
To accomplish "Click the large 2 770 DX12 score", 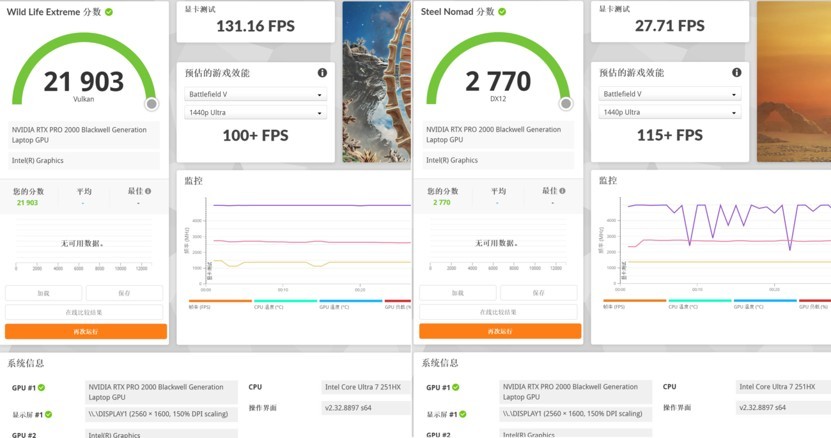I will click(498, 82).
